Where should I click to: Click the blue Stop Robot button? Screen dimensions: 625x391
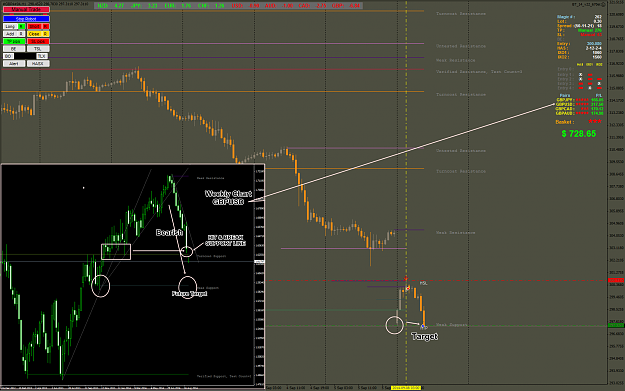pyautogui.click(x=26, y=19)
